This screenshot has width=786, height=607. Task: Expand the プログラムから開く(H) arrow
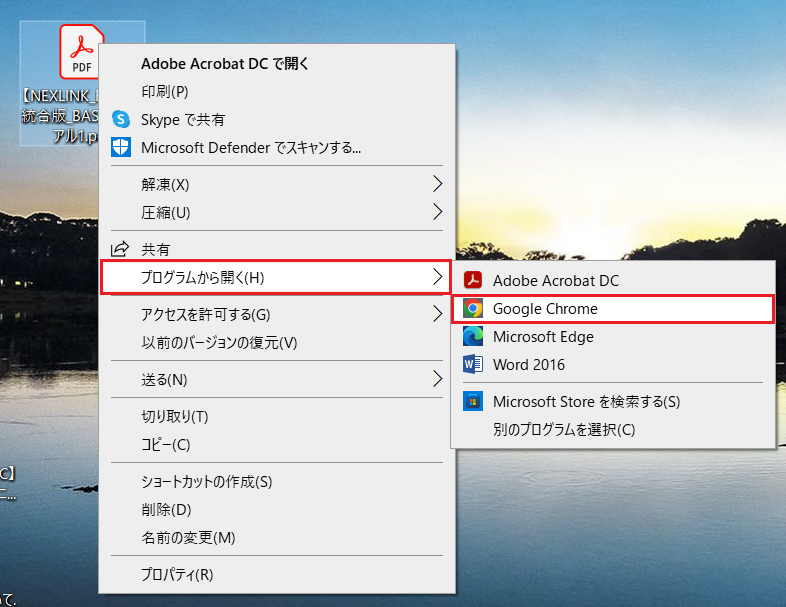coord(438,277)
